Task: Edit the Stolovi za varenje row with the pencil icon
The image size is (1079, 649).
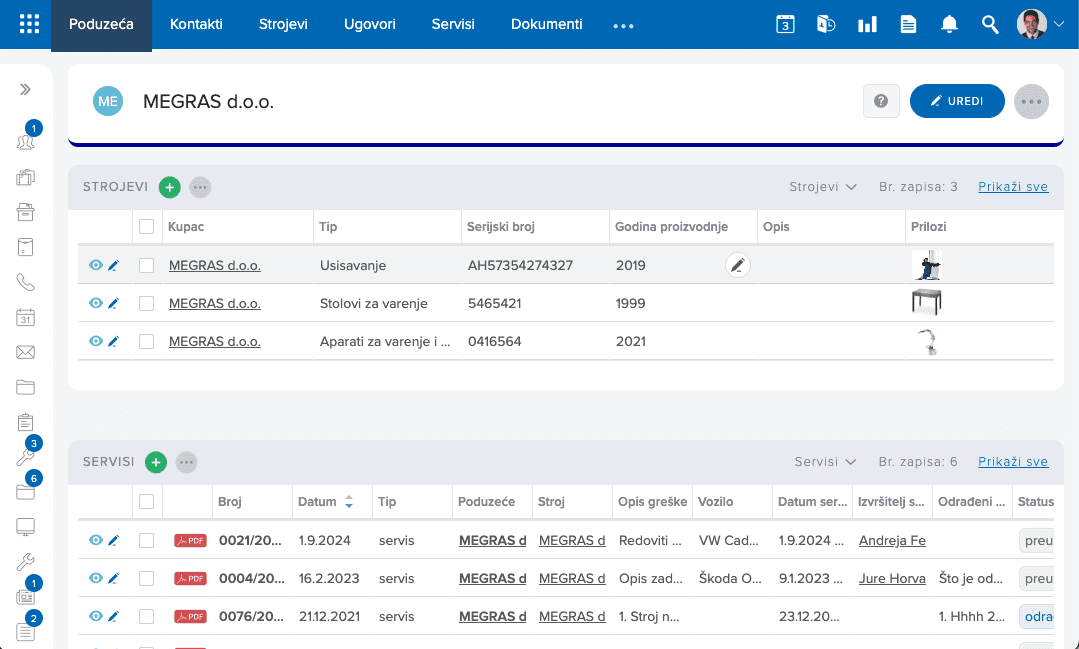Action: point(114,304)
